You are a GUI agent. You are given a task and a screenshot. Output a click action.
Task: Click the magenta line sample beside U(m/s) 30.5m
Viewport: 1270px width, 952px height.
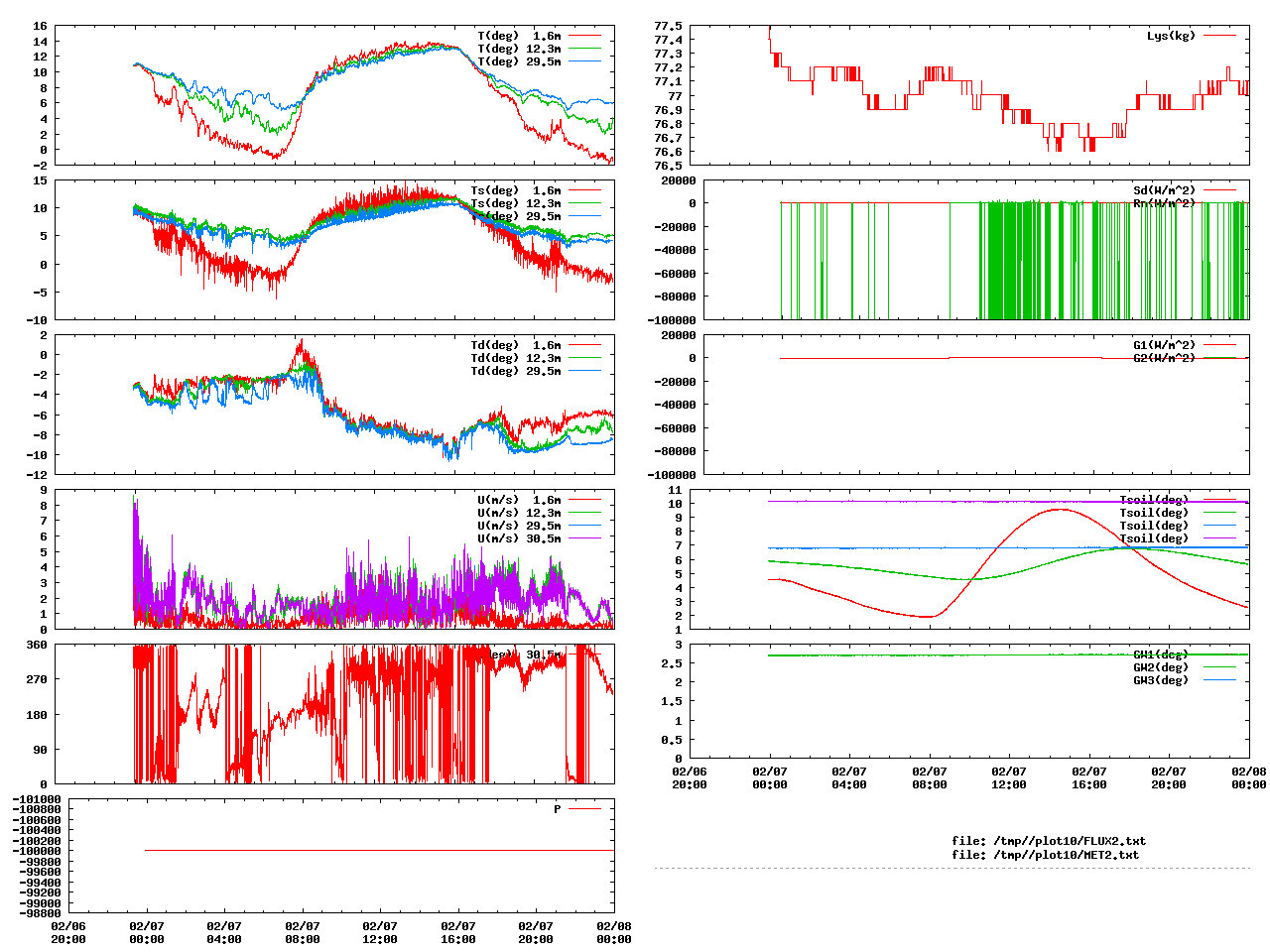point(584,538)
